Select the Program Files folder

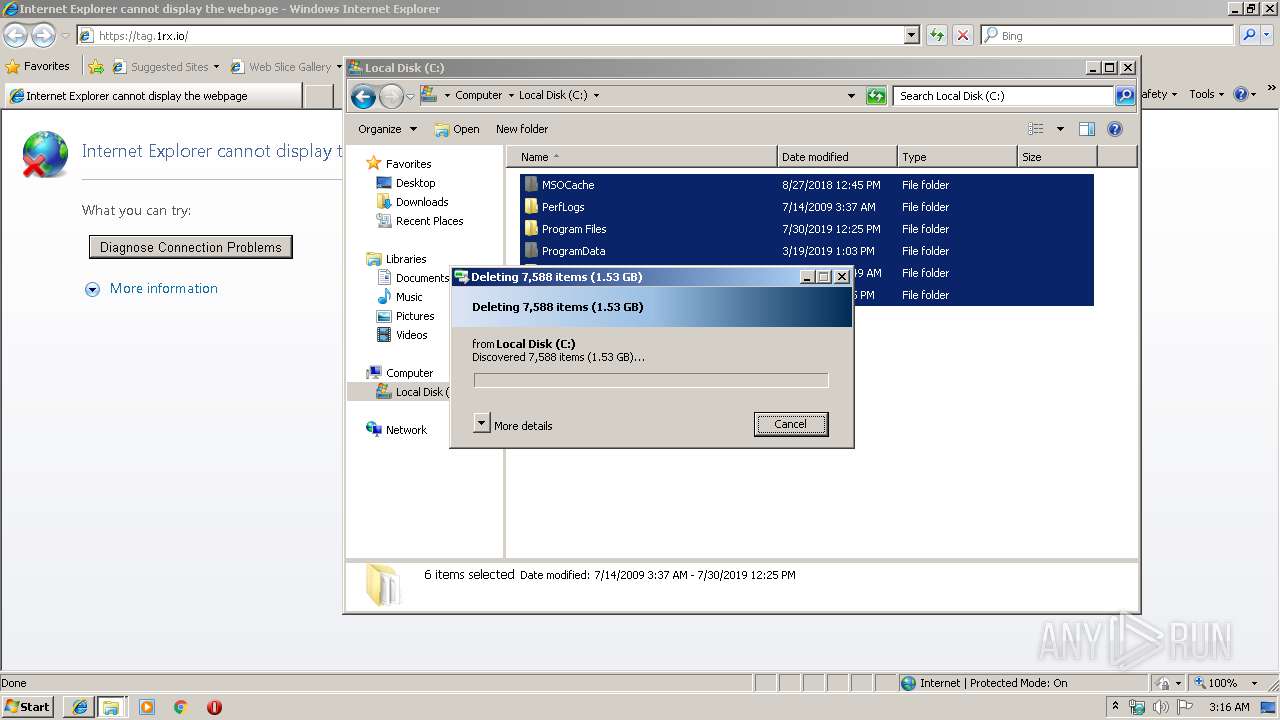(x=807, y=229)
